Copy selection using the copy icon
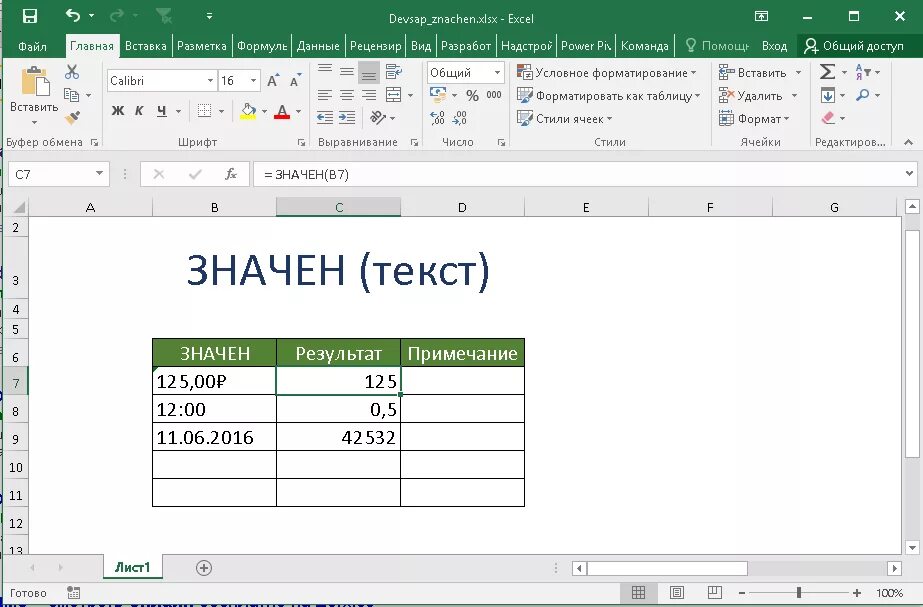 71,95
